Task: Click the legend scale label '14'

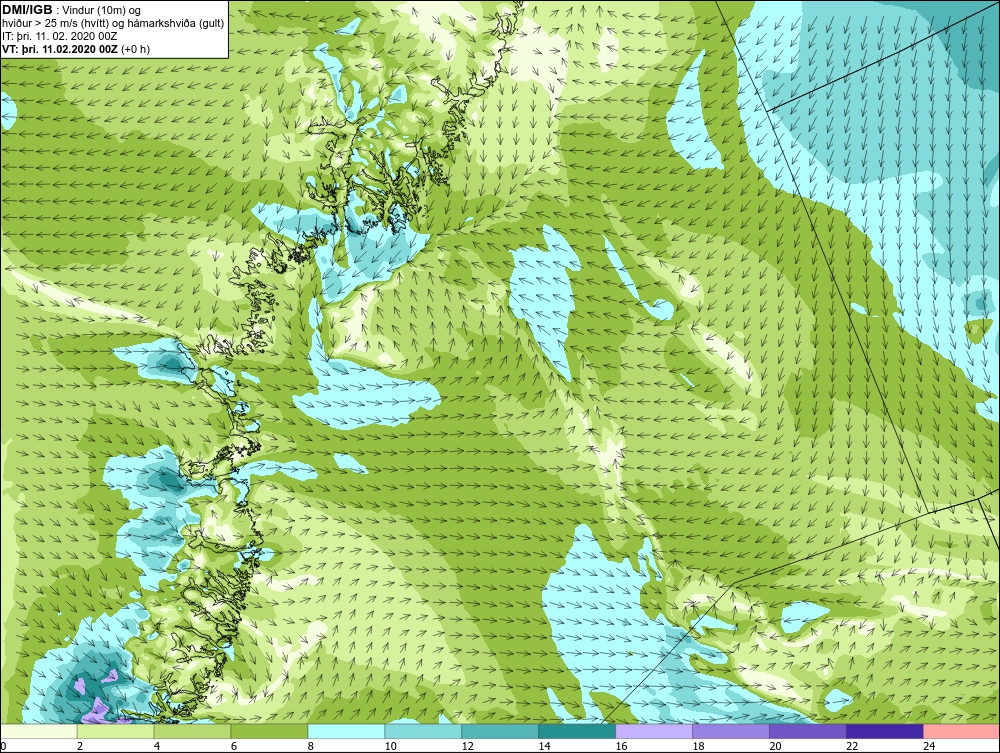Action: pyautogui.click(x=544, y=746)
